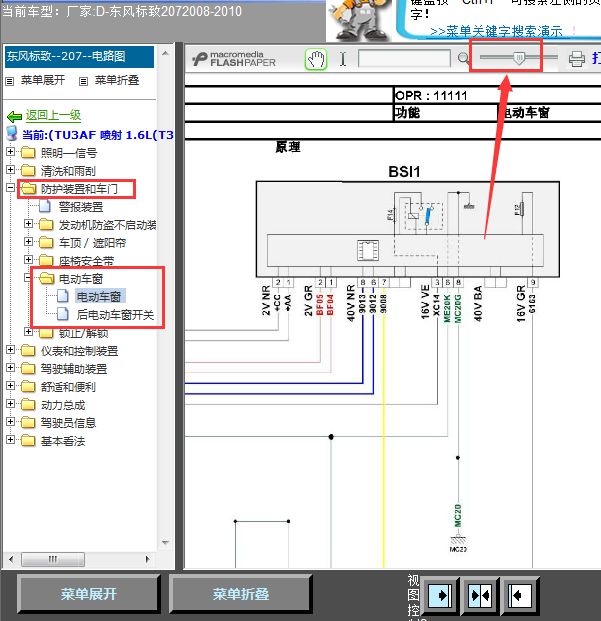Click the 警报装置 document icon
Image resolution: width=601 pixels, height=621 pixels.
(45, 206)
